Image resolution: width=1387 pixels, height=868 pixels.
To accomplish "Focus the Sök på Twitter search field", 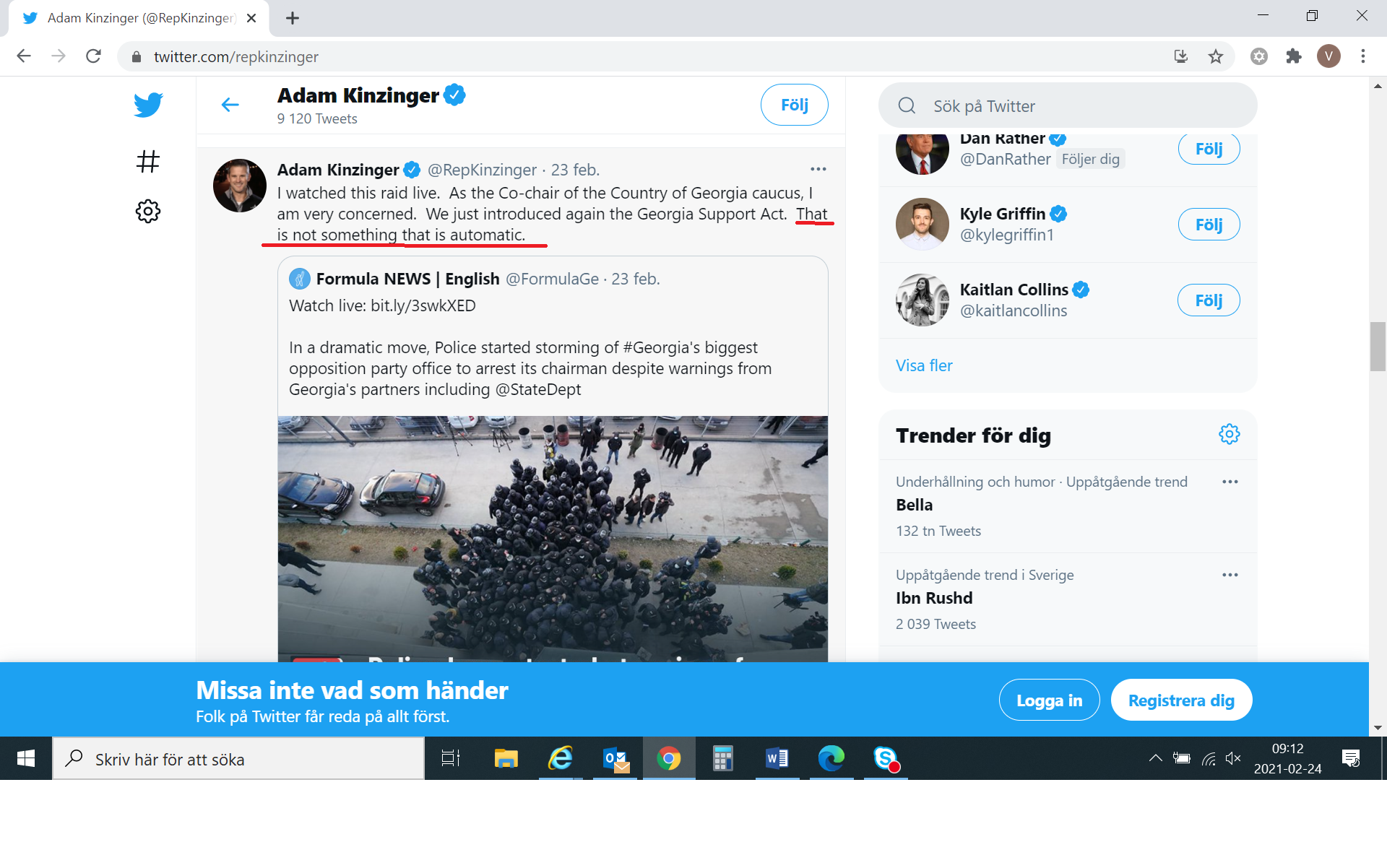I will point(1067,105).
